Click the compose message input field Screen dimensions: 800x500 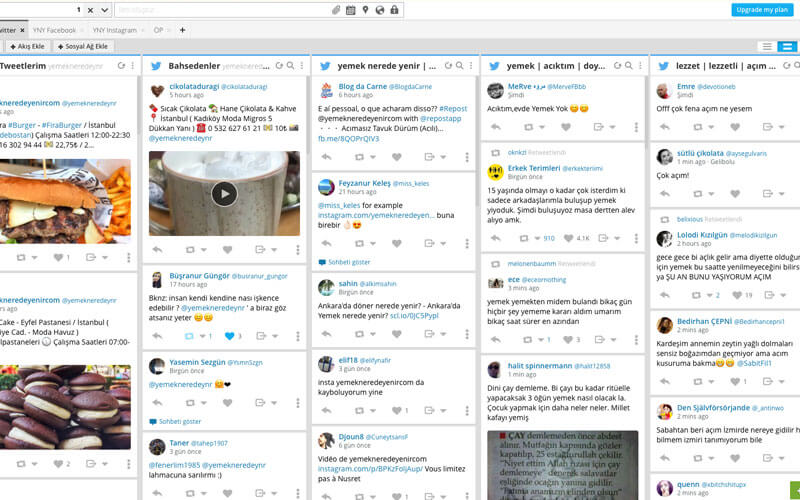point(220,10)
